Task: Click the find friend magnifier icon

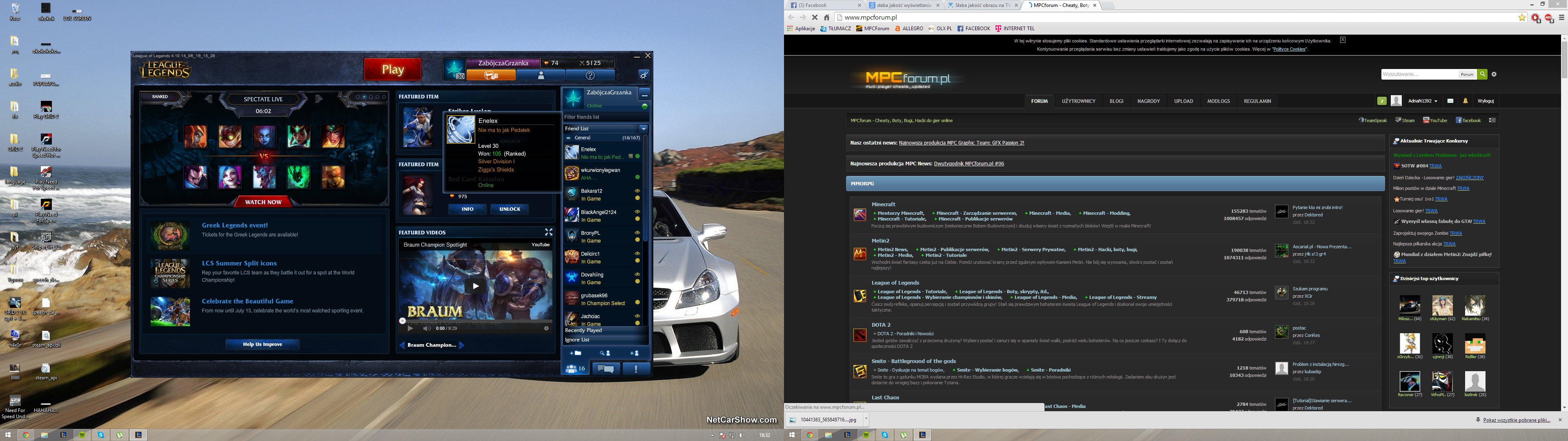Action: tap(604, 353)
